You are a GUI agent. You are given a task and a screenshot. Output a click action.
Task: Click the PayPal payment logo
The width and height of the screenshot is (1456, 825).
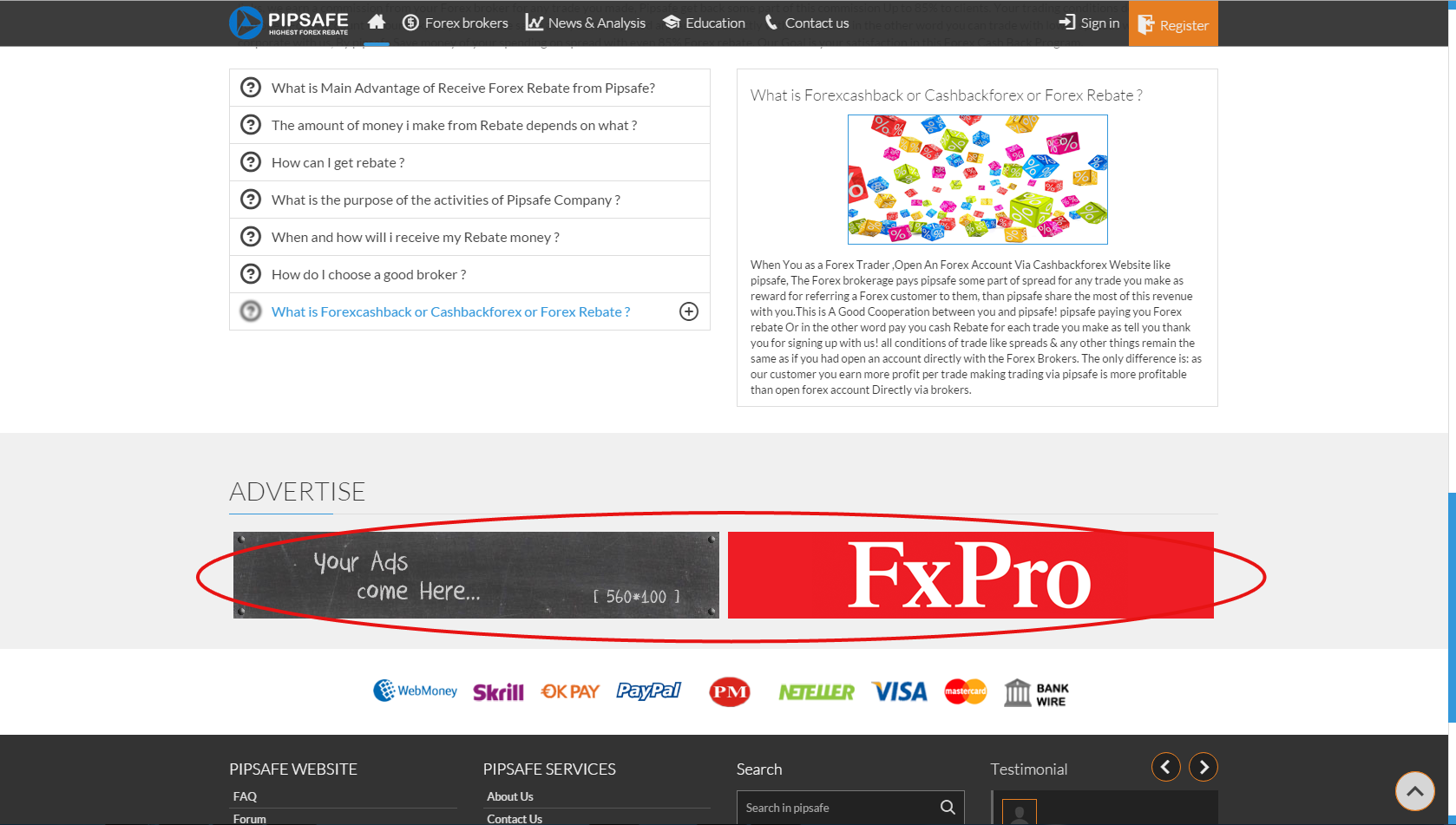point(649,691)
